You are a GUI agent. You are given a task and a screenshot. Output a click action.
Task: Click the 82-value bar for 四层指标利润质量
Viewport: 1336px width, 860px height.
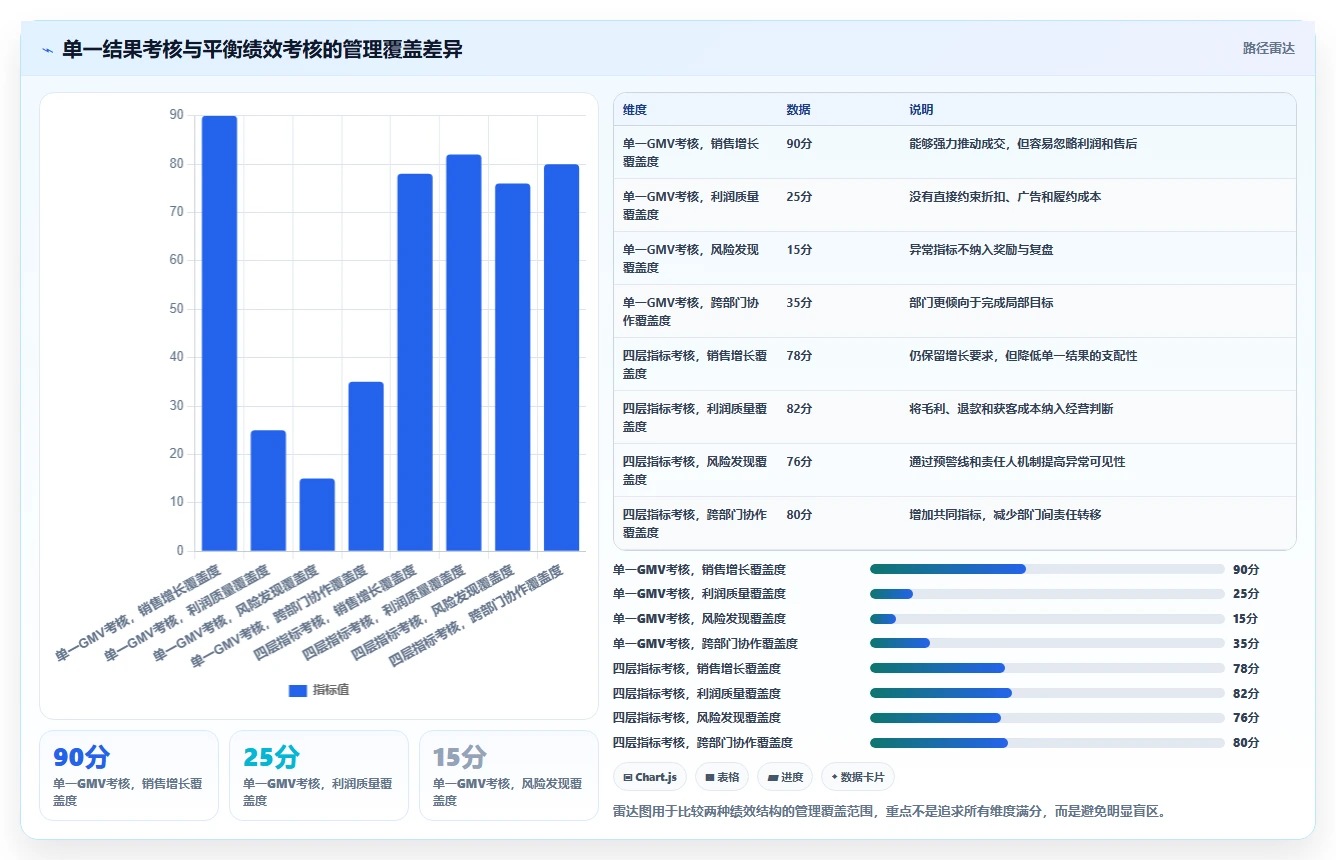464,352
